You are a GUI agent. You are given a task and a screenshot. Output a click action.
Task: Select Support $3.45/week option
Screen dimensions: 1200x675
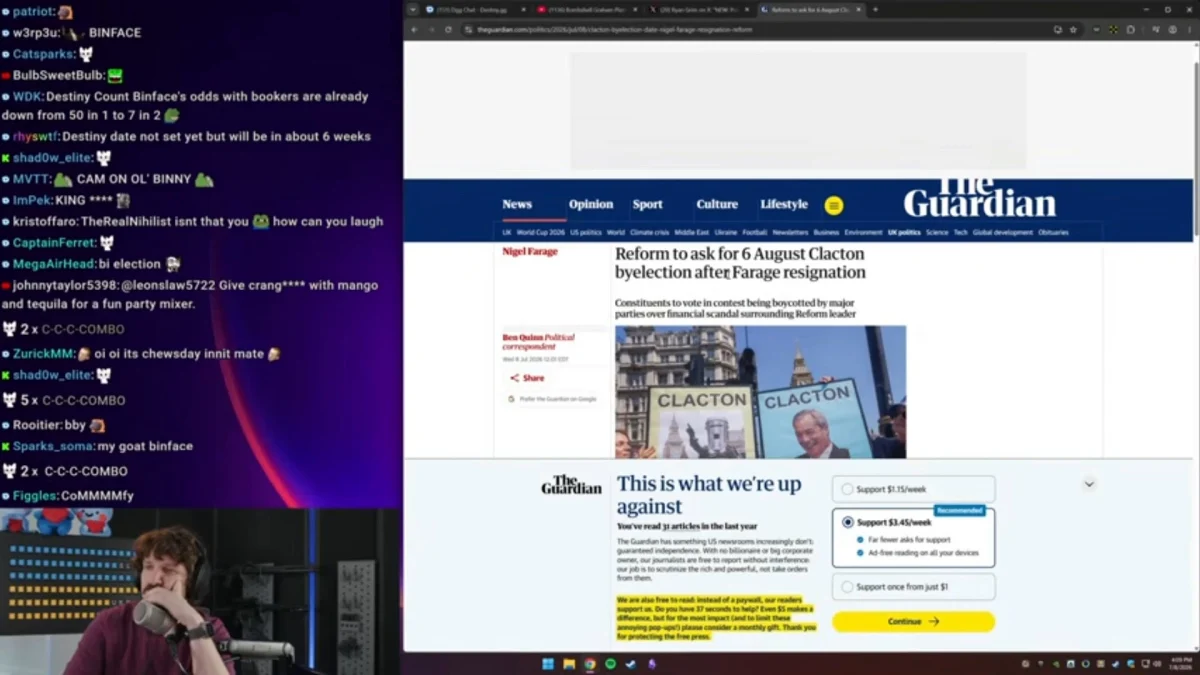point(913,537)
